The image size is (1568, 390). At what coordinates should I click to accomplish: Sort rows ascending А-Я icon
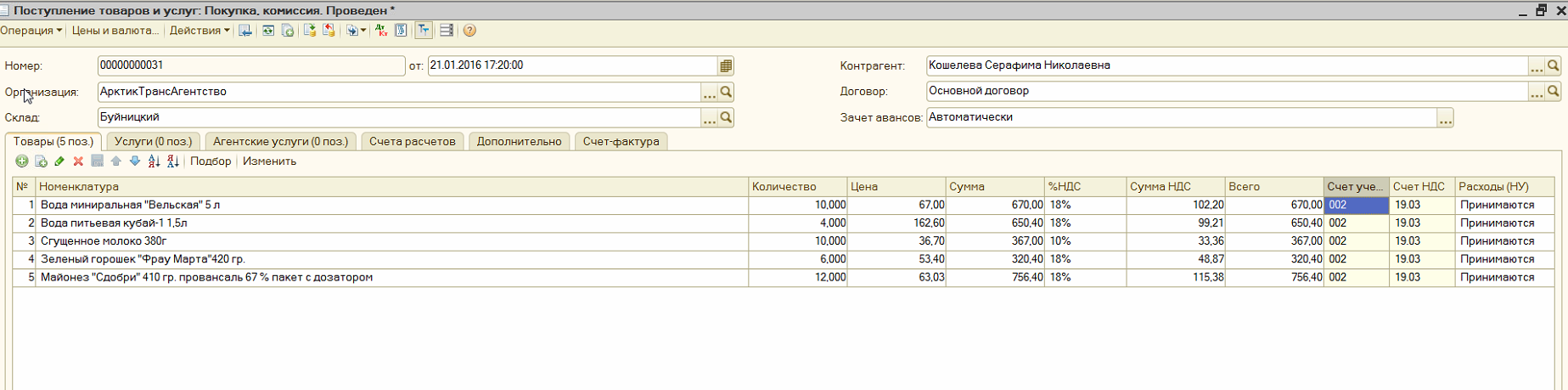[x=154, y=161]
